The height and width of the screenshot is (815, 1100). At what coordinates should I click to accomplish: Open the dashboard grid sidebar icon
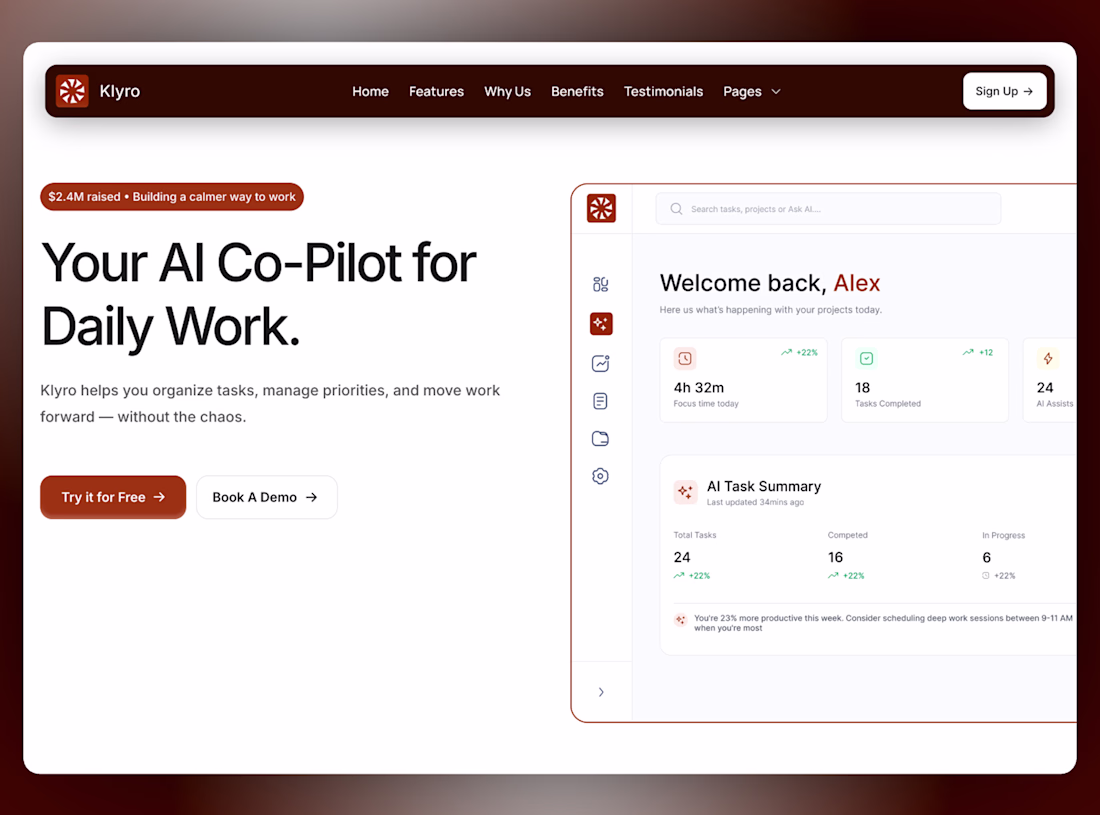point(601,284)
